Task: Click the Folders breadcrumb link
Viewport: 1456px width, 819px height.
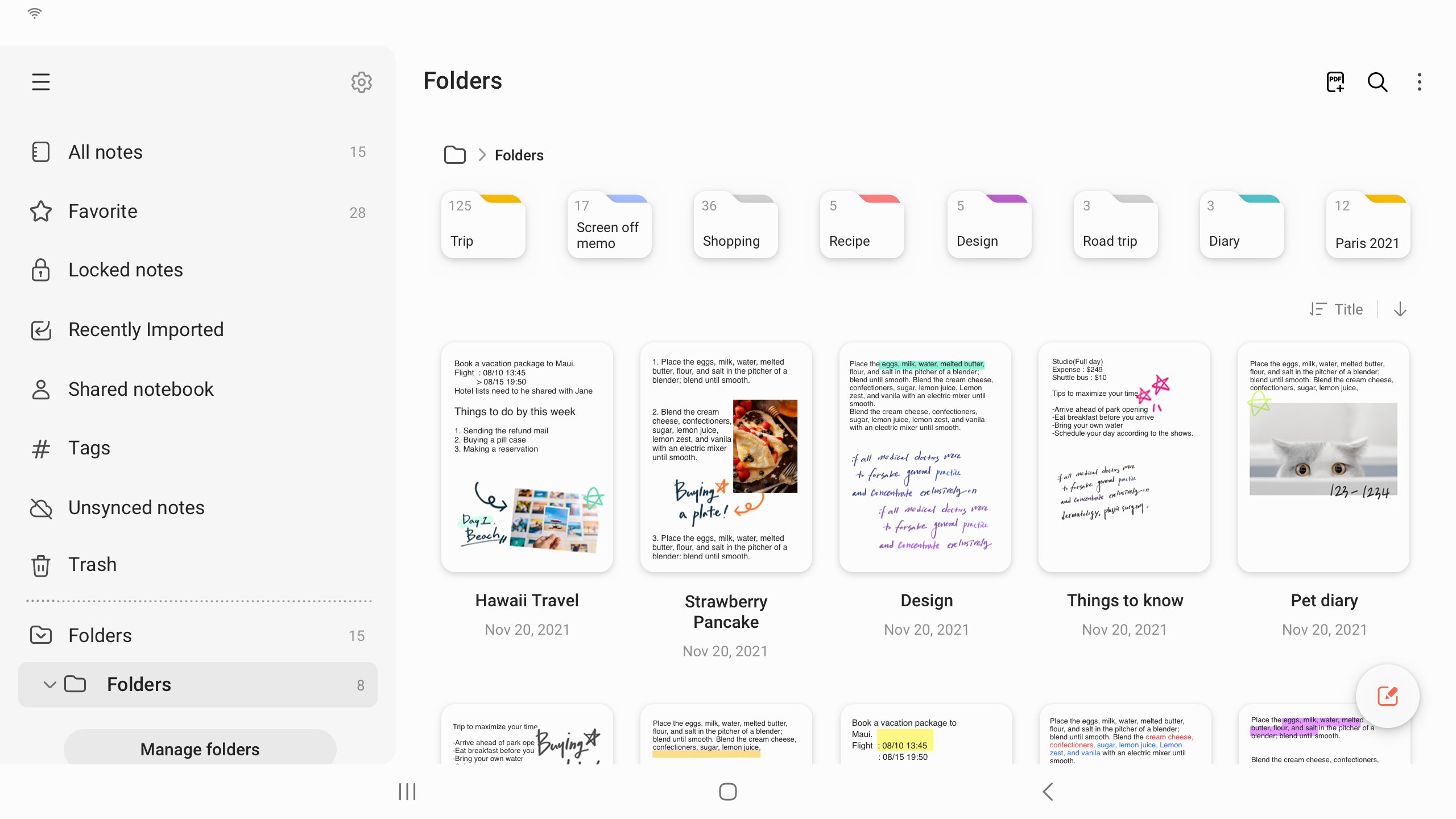Action: point(519,155)
